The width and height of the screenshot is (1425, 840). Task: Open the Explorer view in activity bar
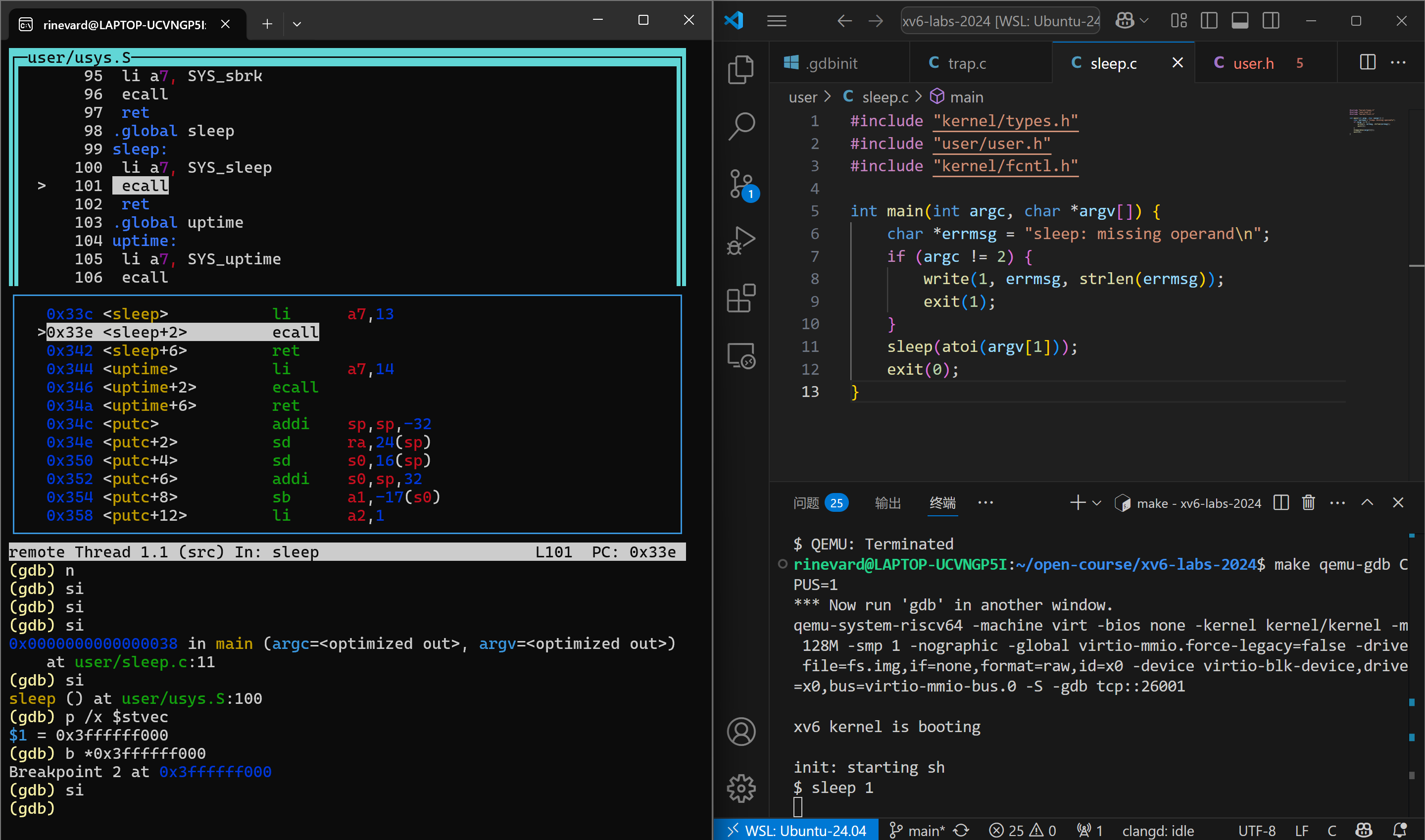point(740,70)
